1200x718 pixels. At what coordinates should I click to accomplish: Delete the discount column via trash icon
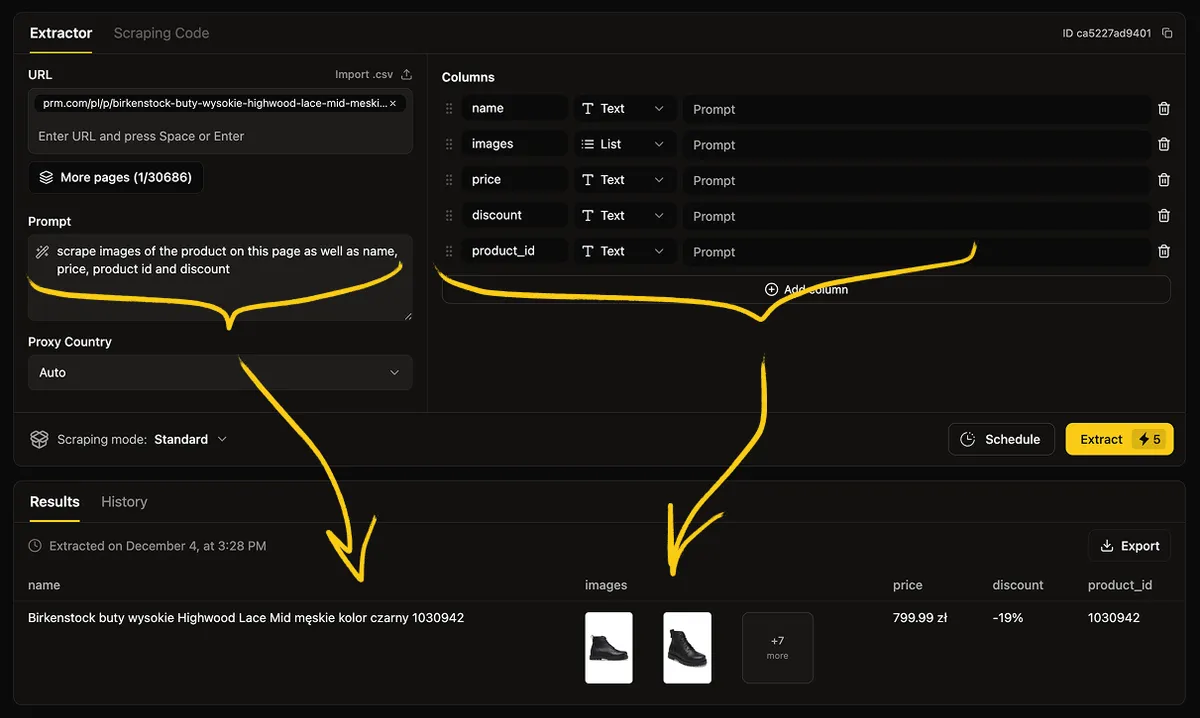[x=1163, y=215]
